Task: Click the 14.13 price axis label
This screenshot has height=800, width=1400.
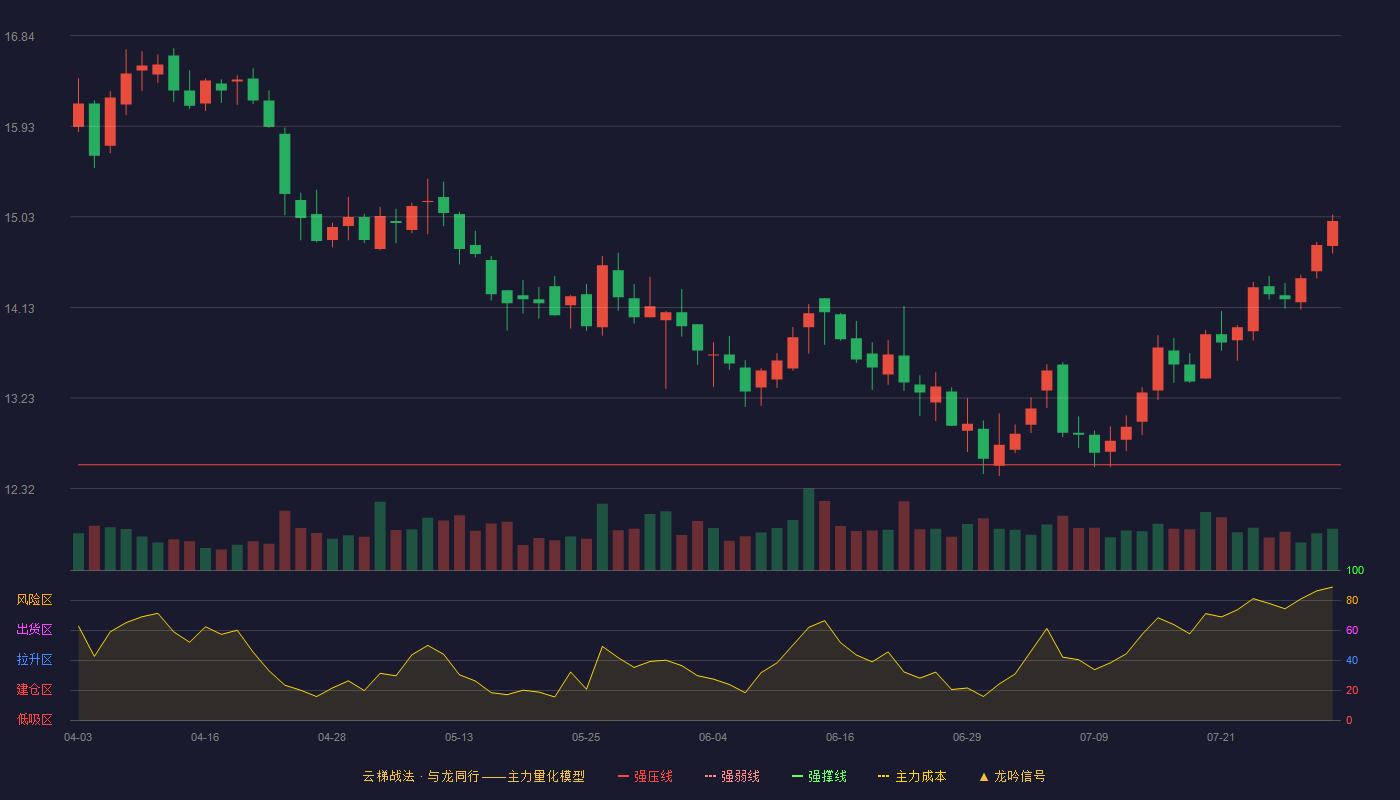Action: (19, 309)
